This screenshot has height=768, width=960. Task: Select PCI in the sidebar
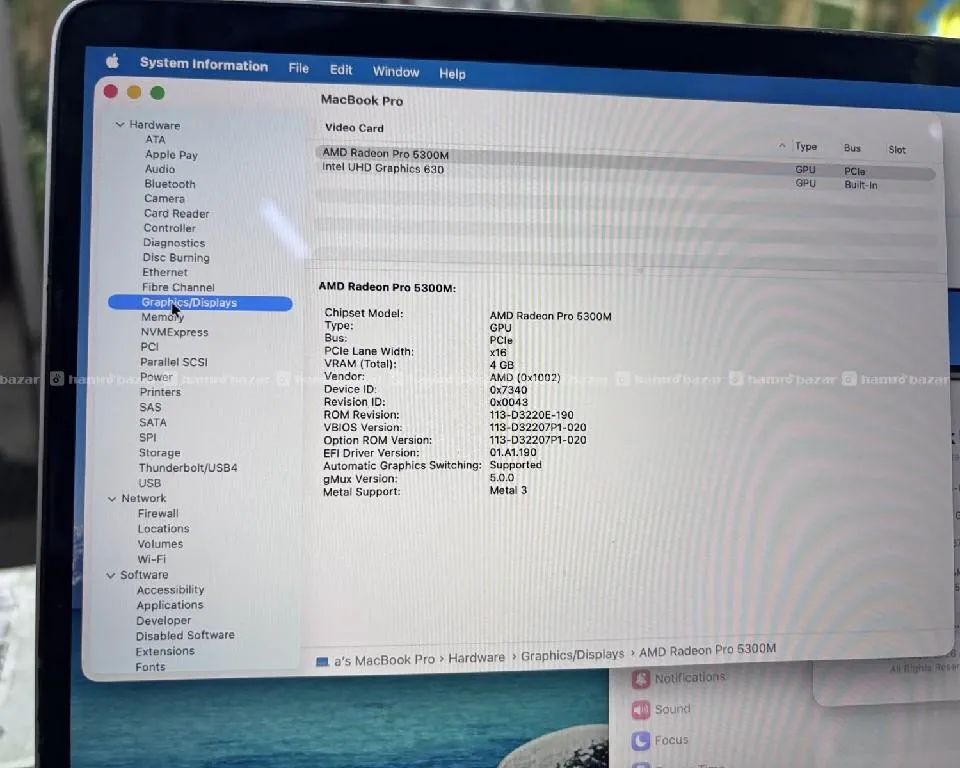149,347
